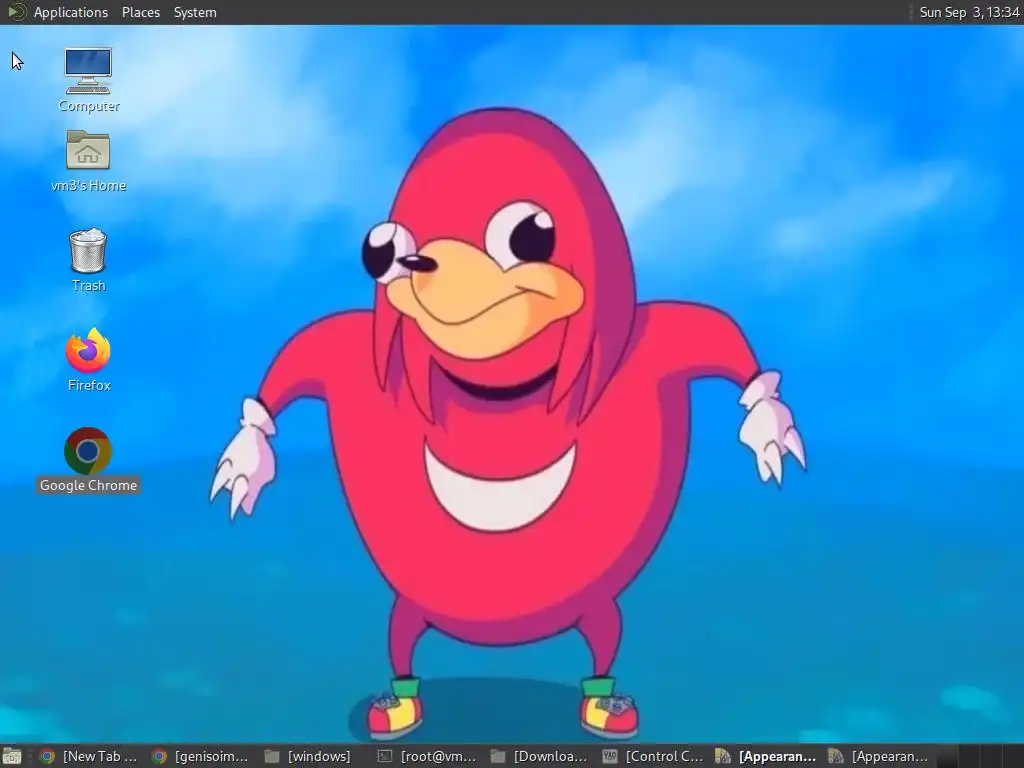The image size is (1024, 768).
Task: Restore the [root@vm...] terminal taskbar window
Action: click(x=428, y=756)
